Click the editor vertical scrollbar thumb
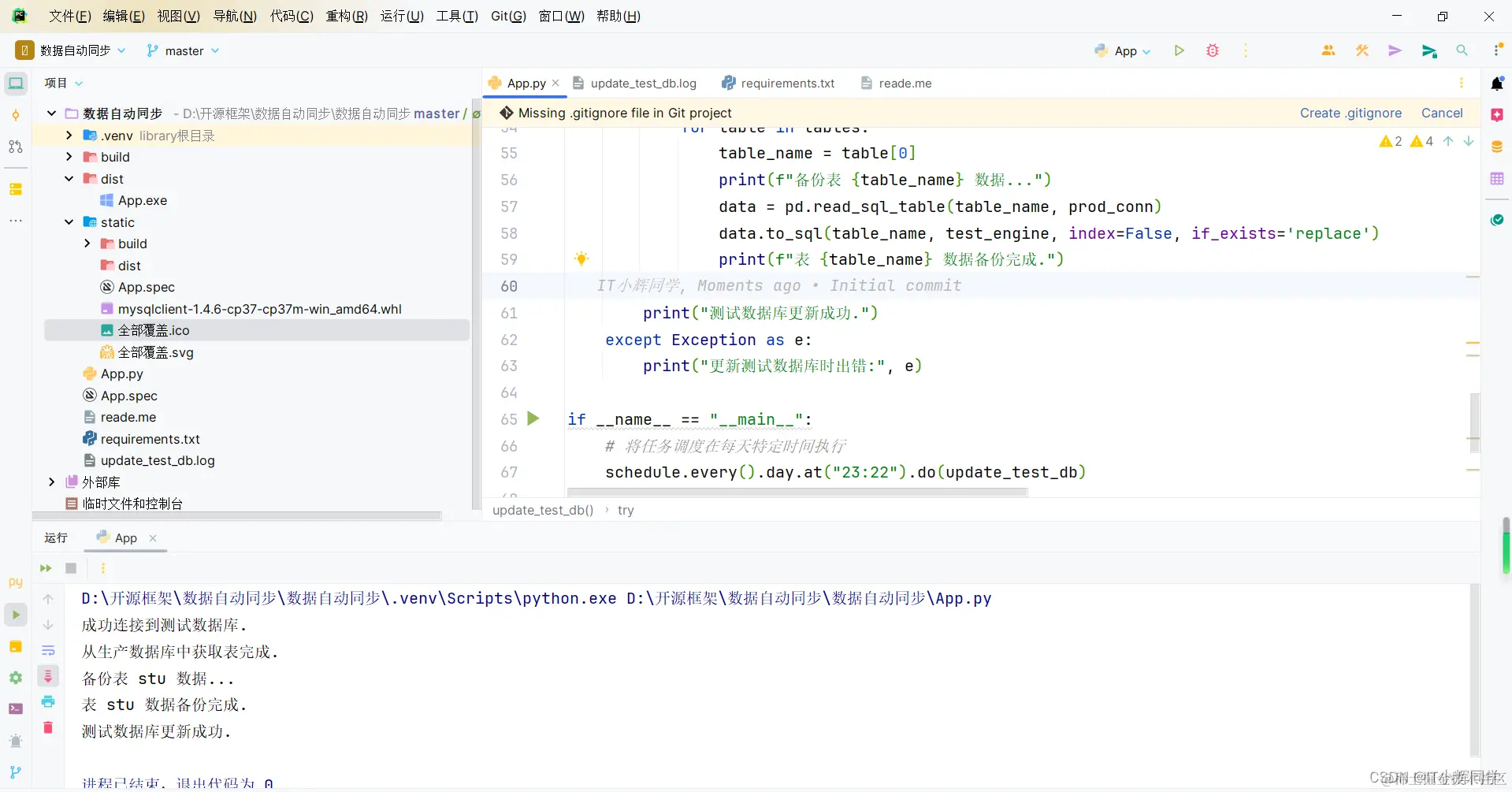 [1474, 422]
